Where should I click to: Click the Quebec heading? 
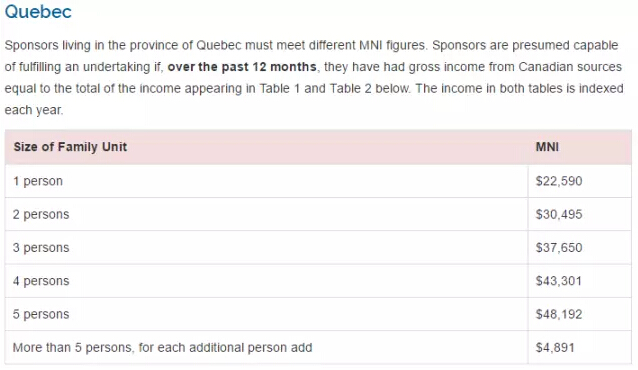coord(38,11)
